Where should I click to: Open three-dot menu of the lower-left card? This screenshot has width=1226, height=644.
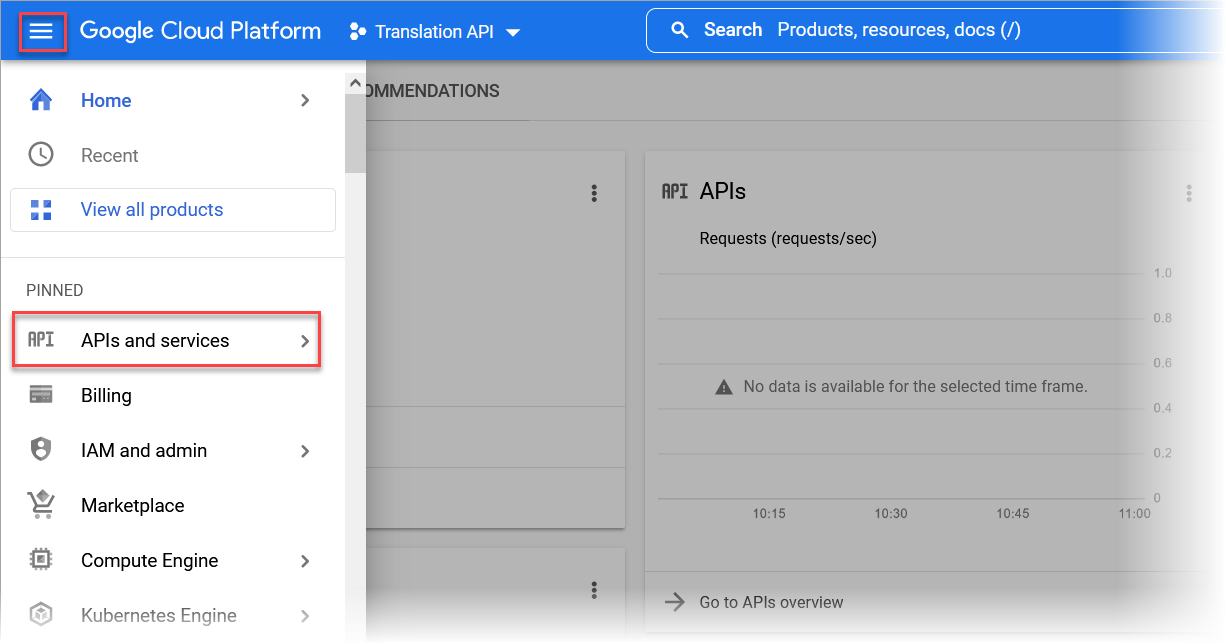594,589
